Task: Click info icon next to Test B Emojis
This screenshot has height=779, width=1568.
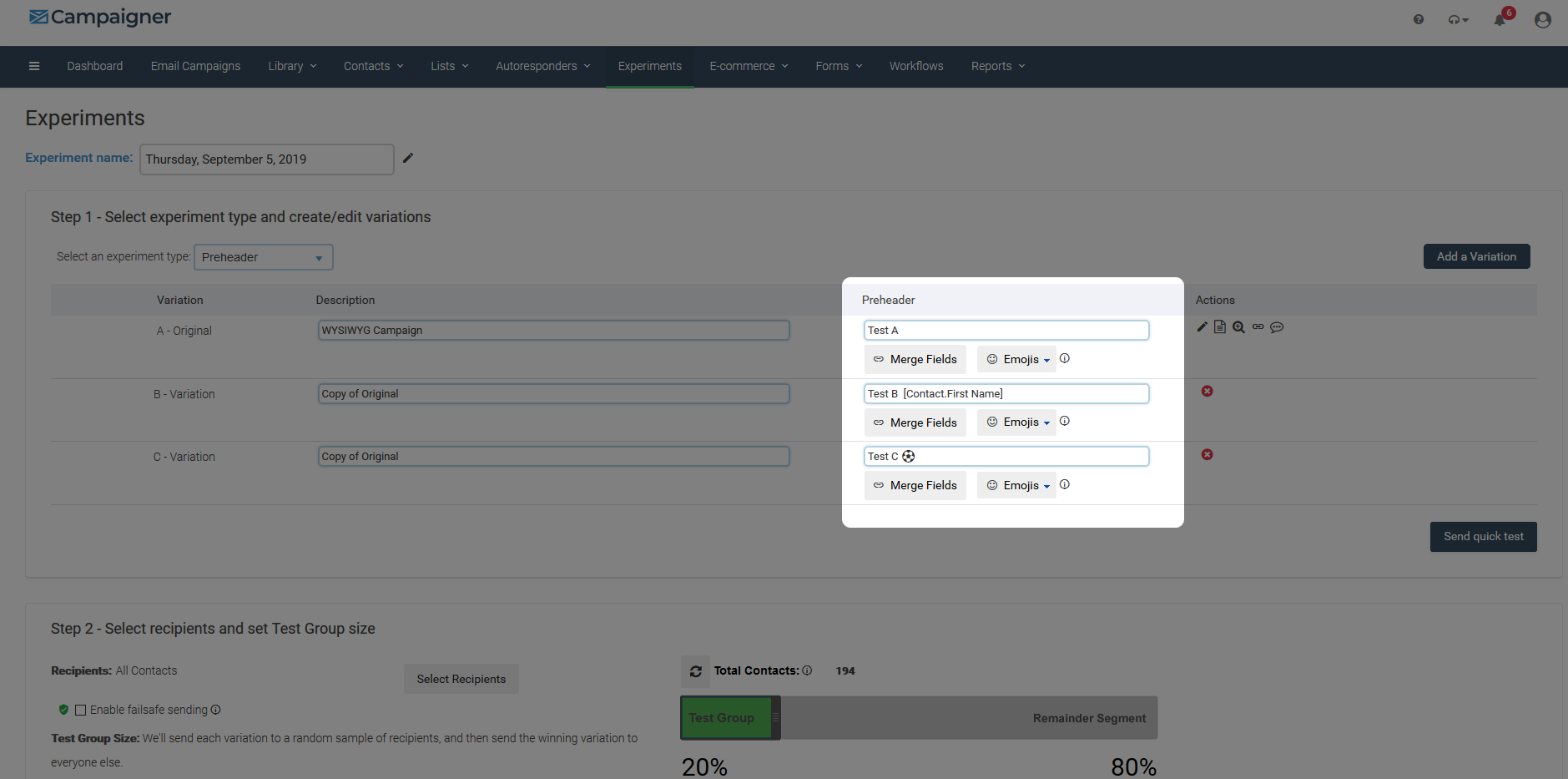Action: 1065,421
